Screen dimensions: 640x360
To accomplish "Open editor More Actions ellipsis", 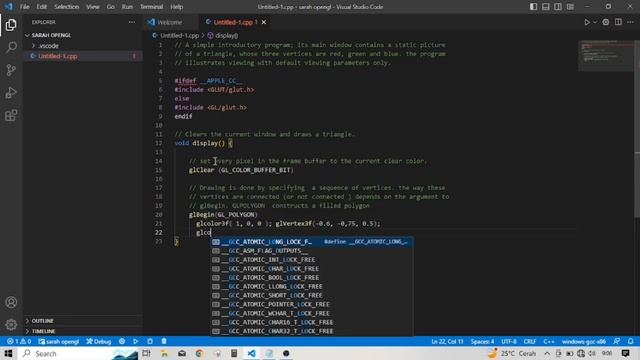I will 631,22.
